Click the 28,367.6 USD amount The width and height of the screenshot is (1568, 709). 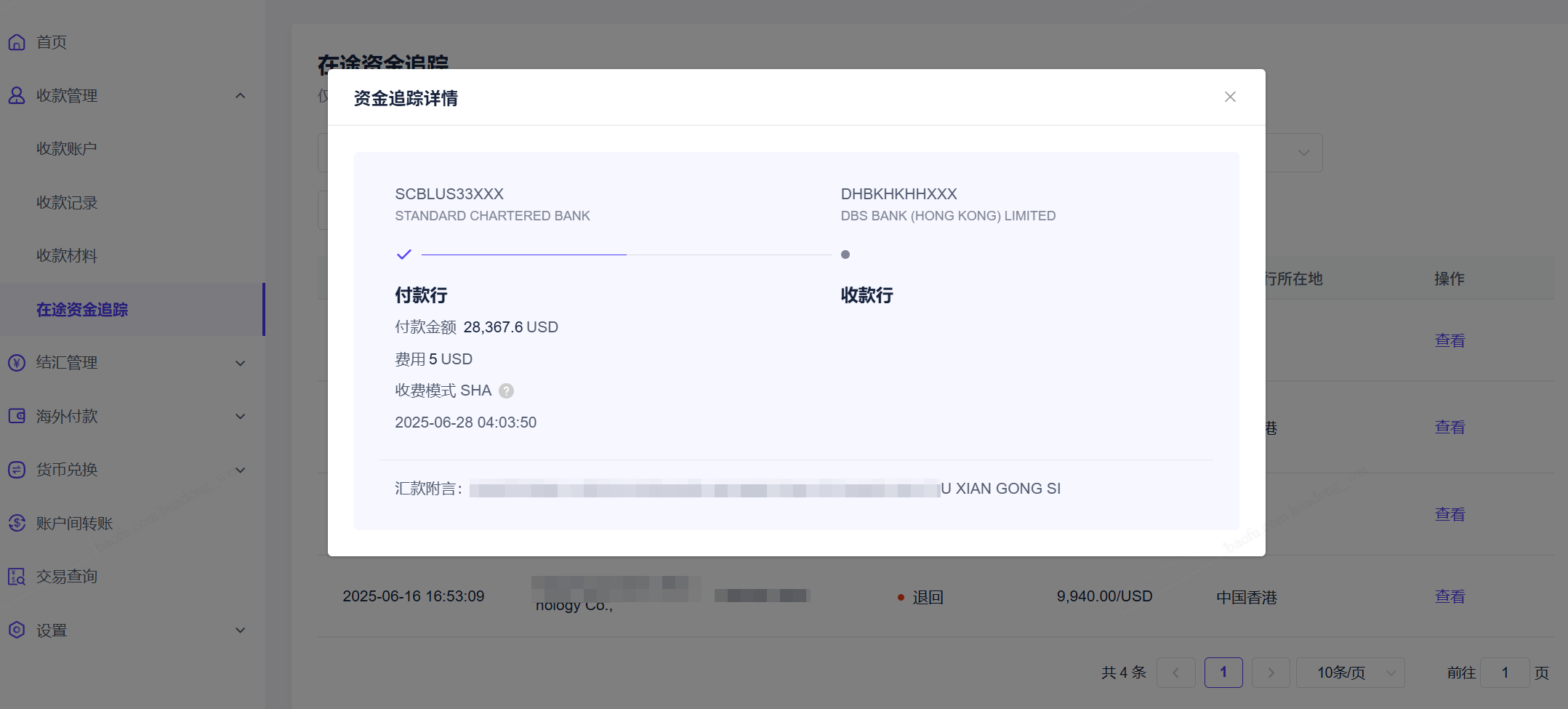coord(510,327)
